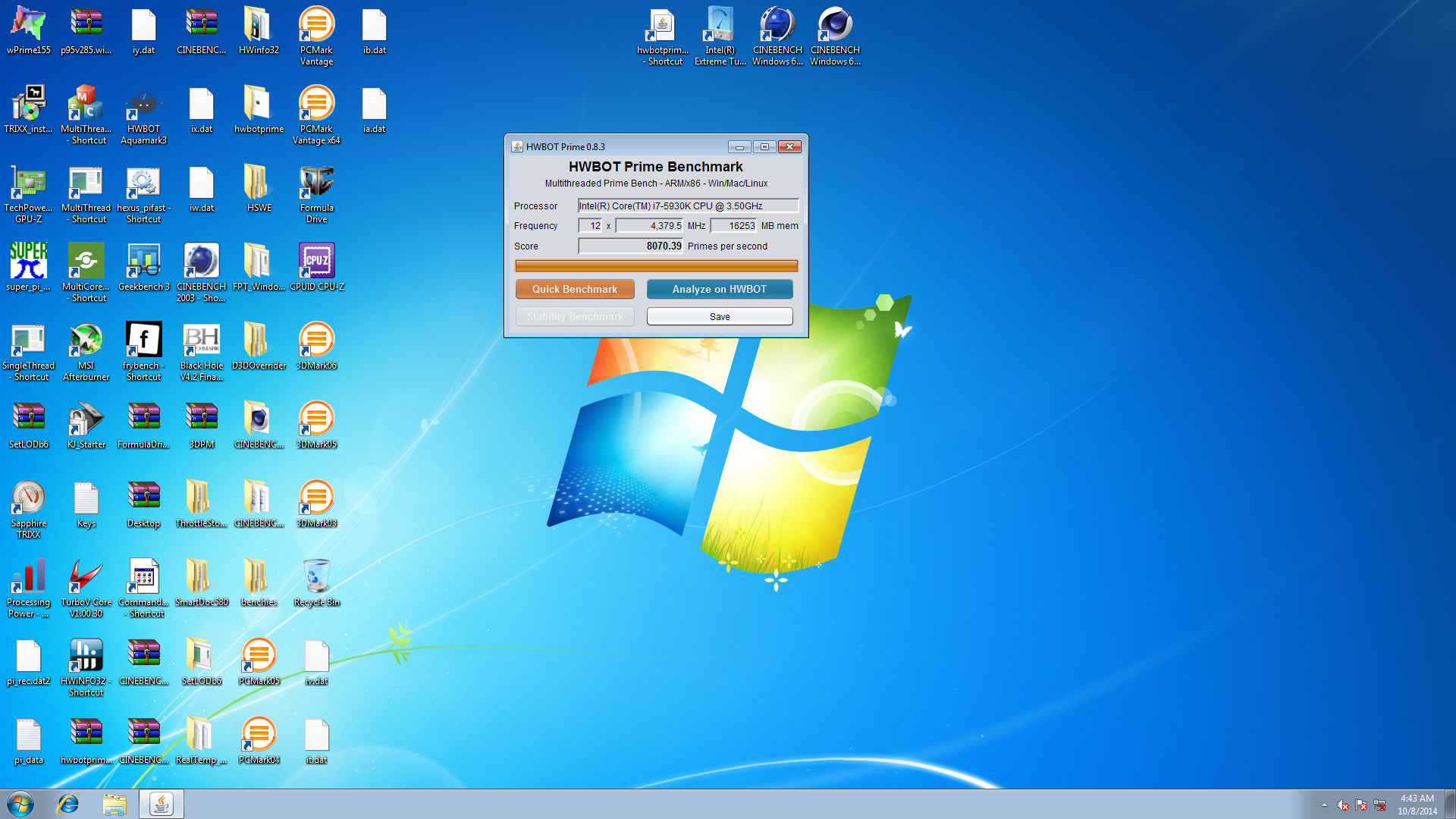1456x819 pixels.
Task: Open CINEBENCH 2003 shortcut
Action: 201,272
